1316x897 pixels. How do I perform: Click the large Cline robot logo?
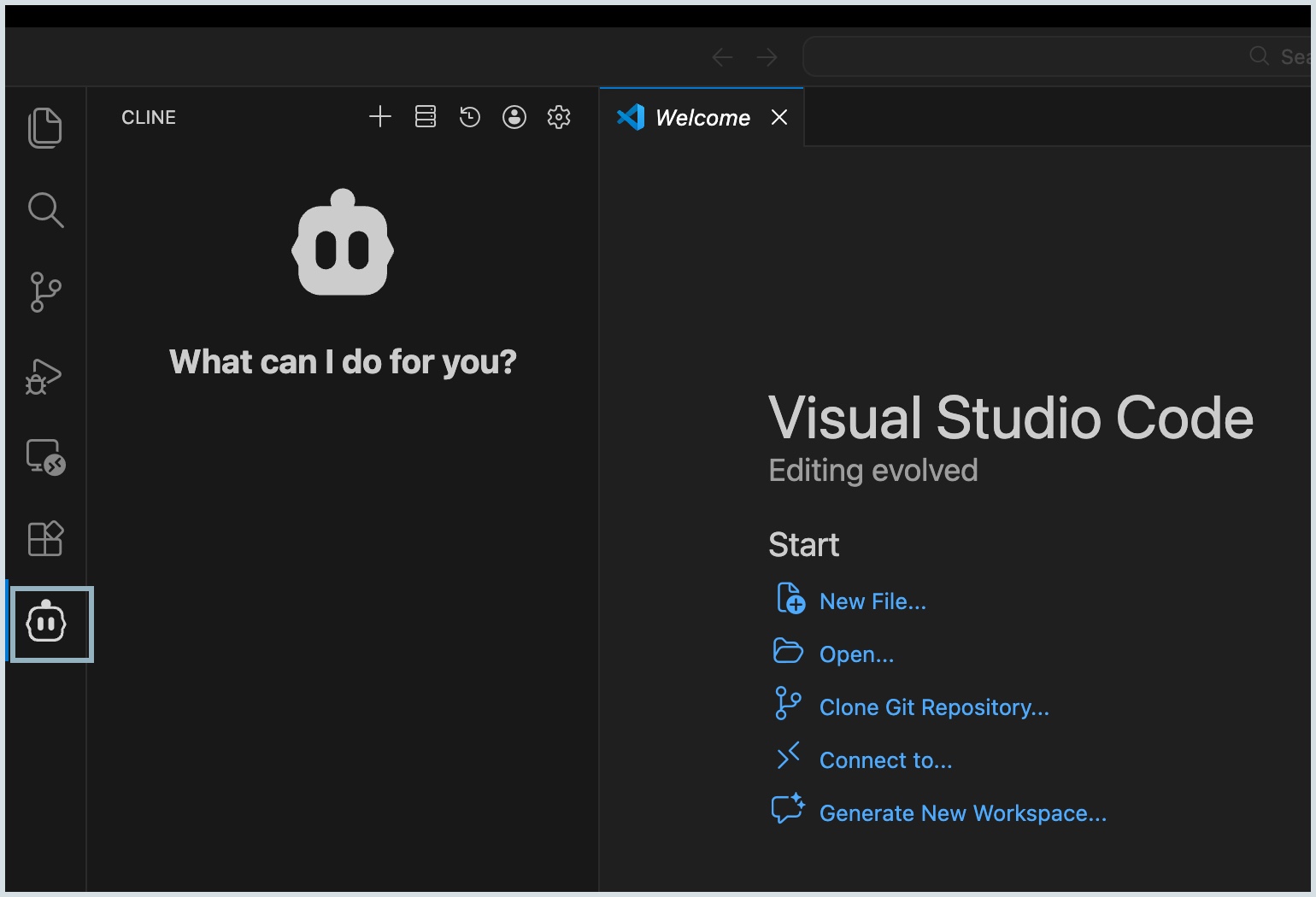coord(343,243)
